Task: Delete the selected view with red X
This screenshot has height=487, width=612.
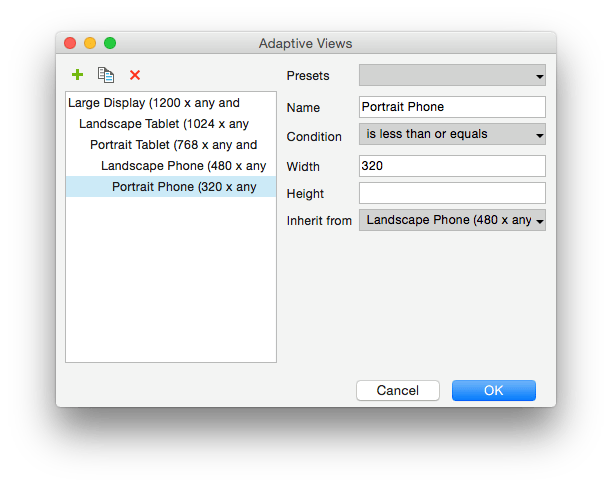Action: (x=135, y=75)
